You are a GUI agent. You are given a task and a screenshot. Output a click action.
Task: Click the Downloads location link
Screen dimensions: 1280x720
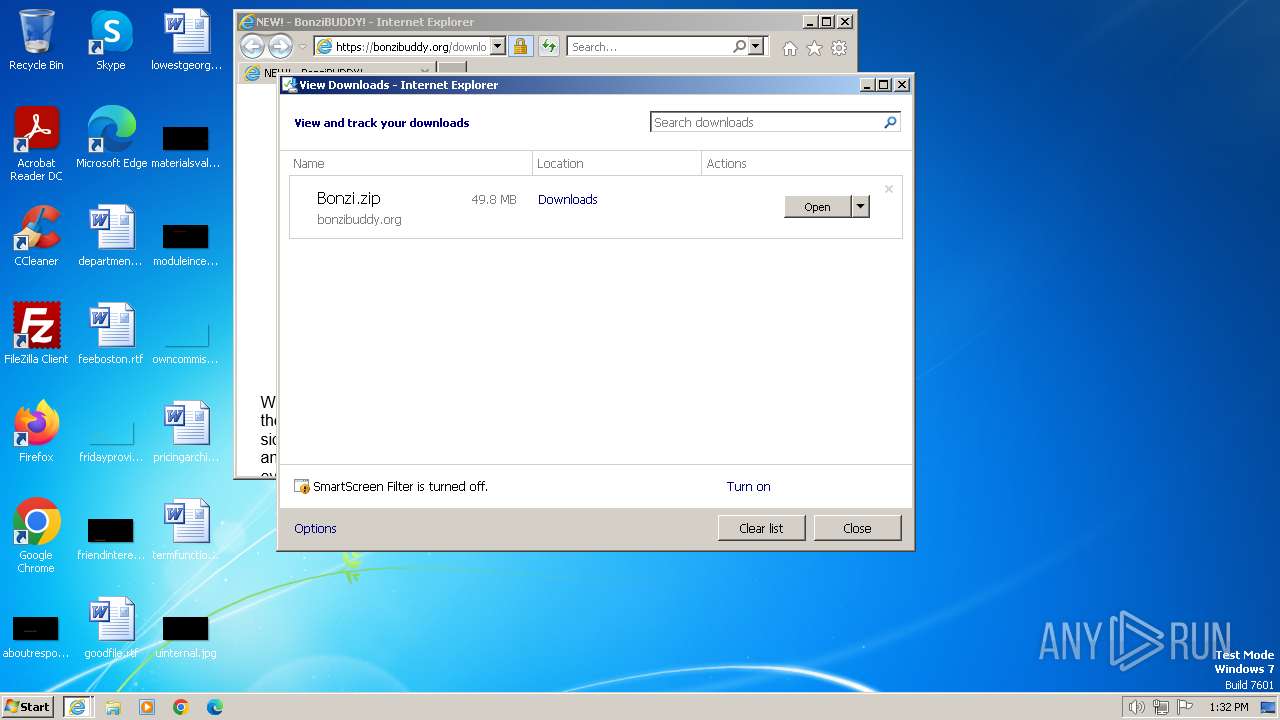click(x=567, y=199)
